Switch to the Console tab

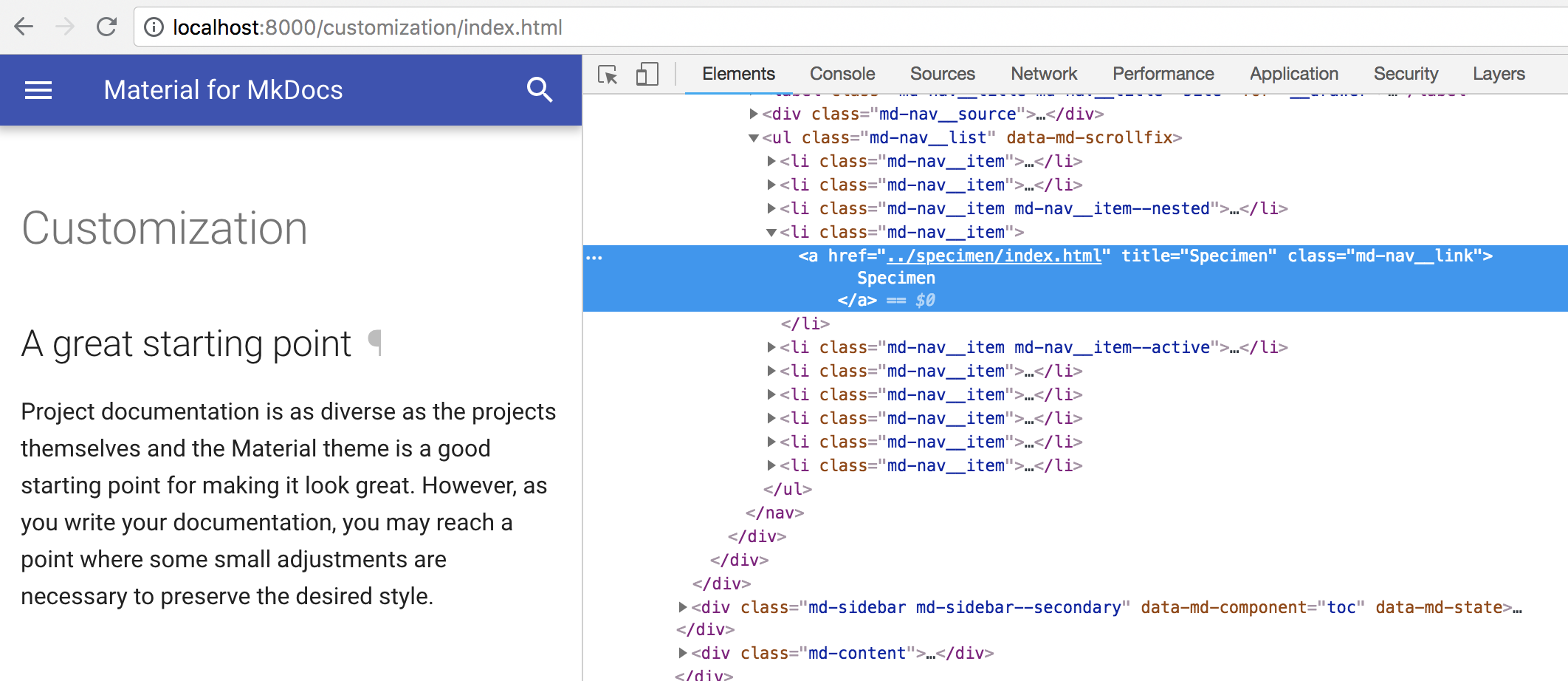tap(842, 73)
